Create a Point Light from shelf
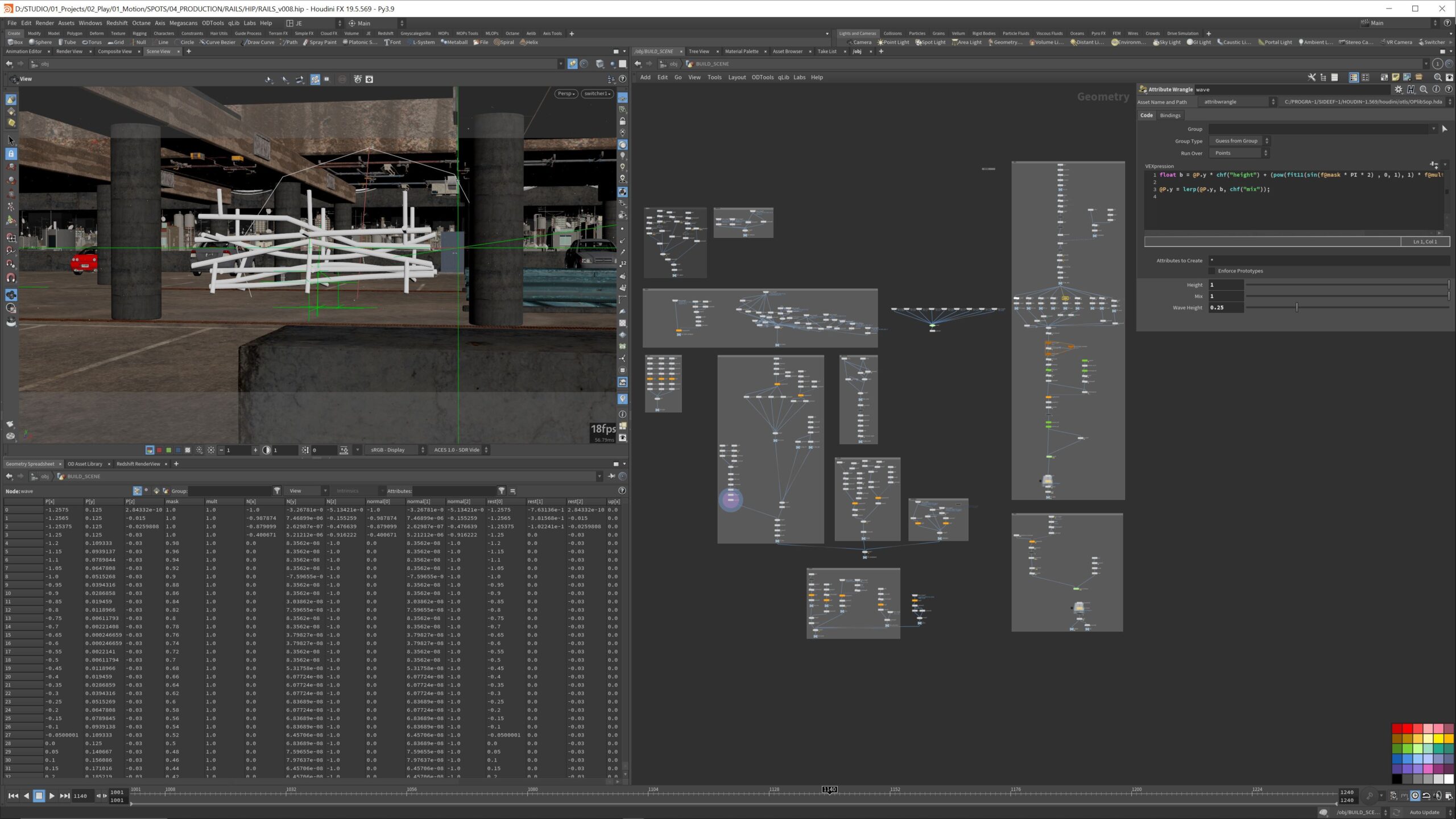 (893, 42)
